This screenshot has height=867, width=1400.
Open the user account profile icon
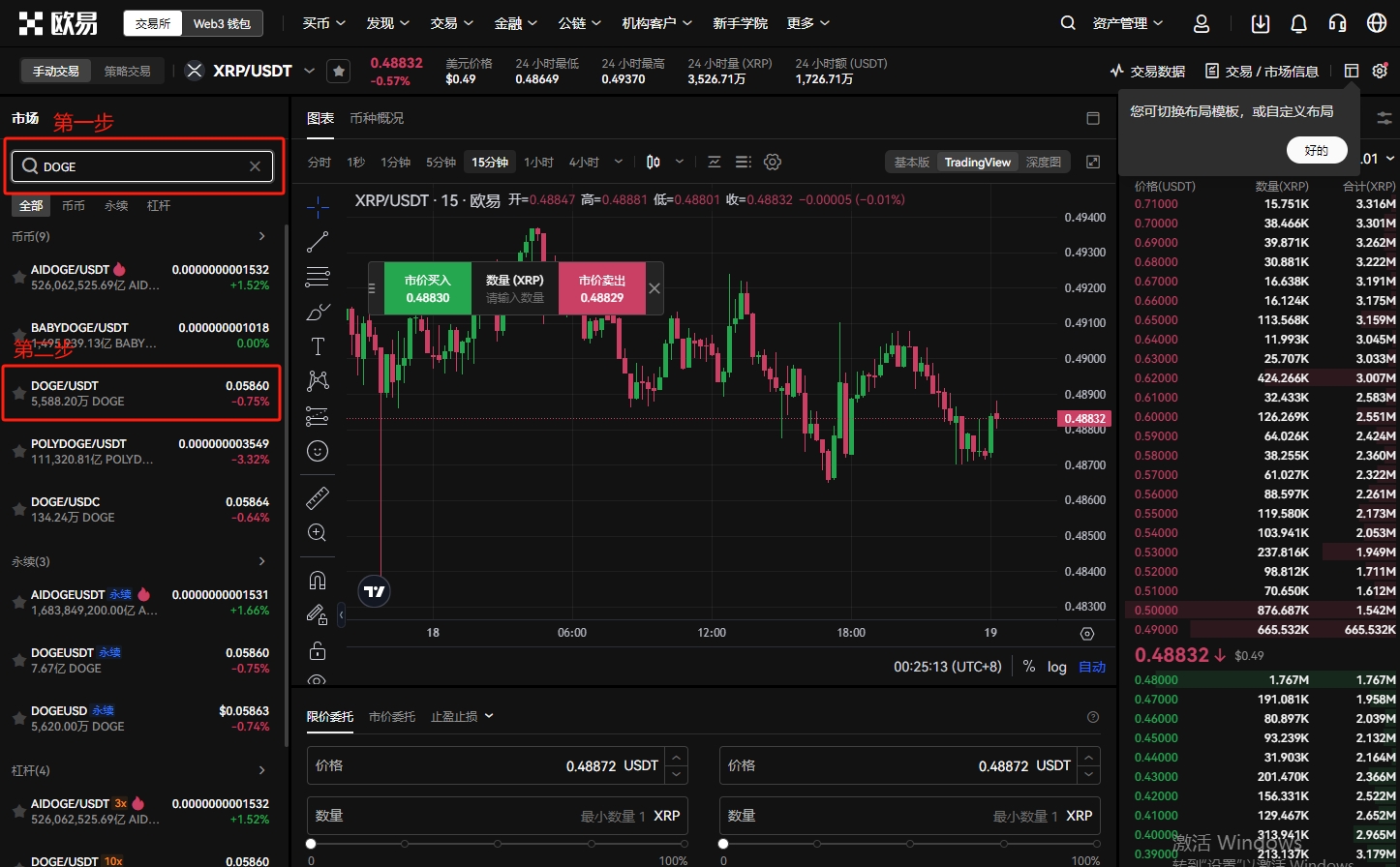click(x=1202, y=23)
